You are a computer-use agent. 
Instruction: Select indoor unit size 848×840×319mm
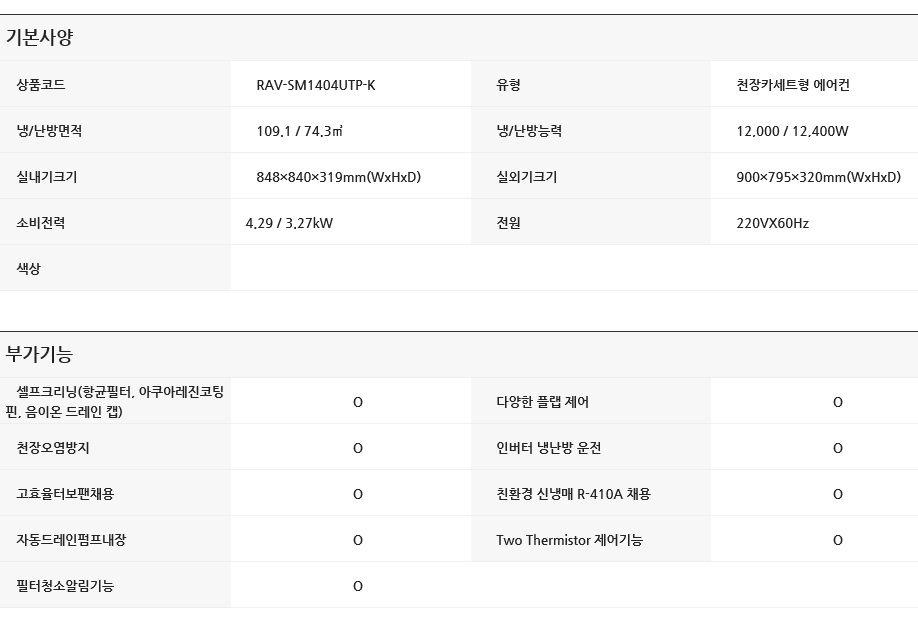click(338, 177)
